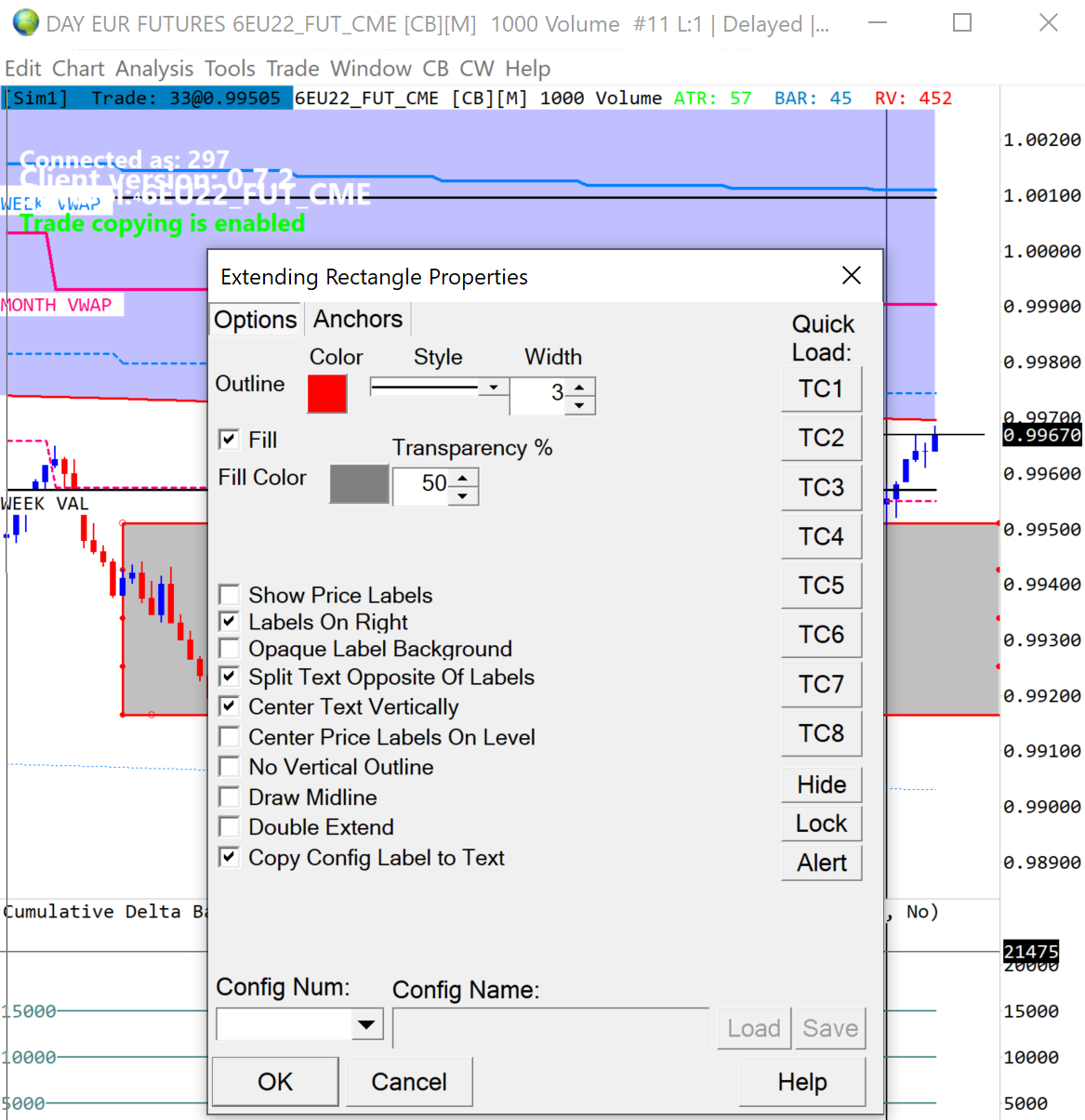1085x1120 pixels.
Task: Click the Transparency % input field
Action: (422, 485)
